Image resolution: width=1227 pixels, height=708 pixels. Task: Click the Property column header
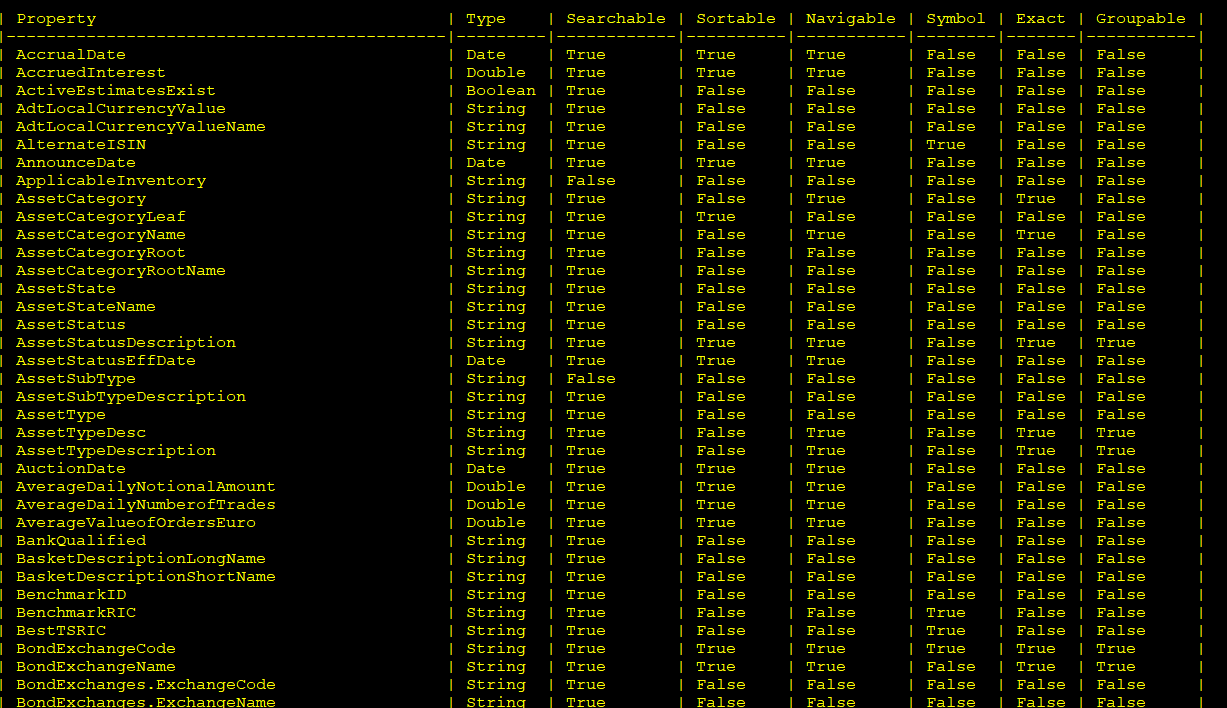(x=56, y=19)
